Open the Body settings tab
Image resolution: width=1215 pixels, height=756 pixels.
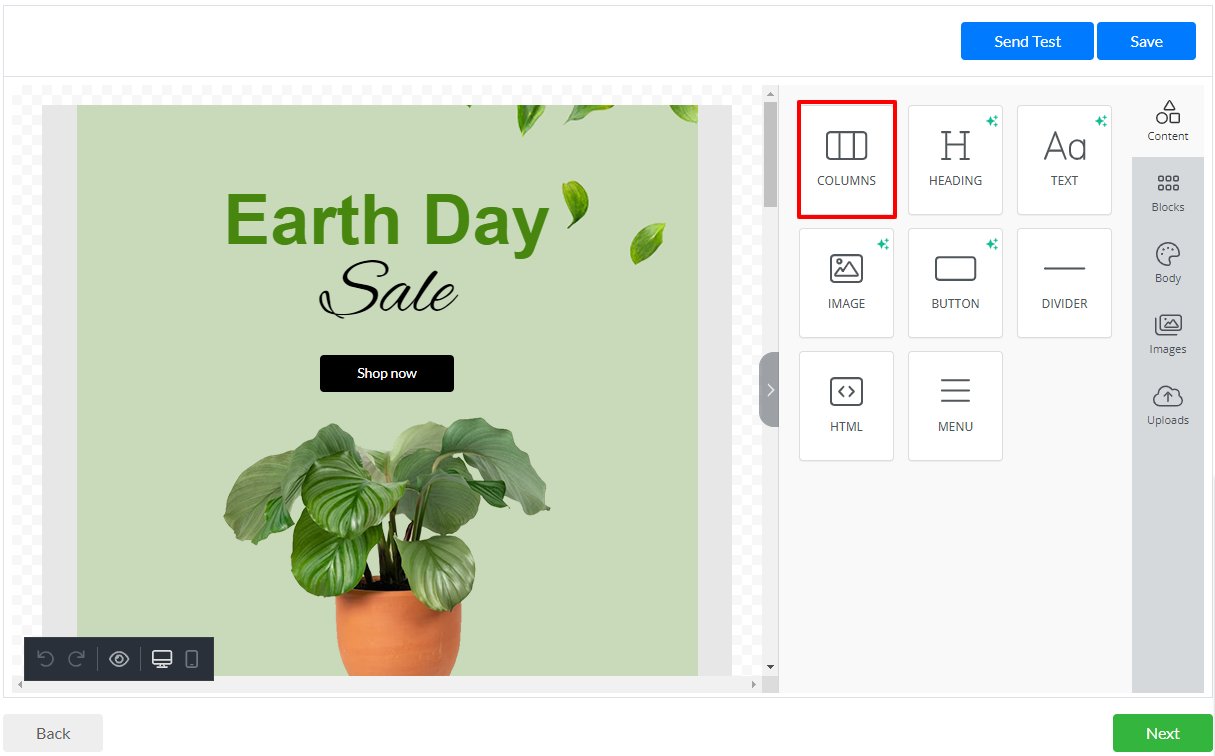point(1167,264)
